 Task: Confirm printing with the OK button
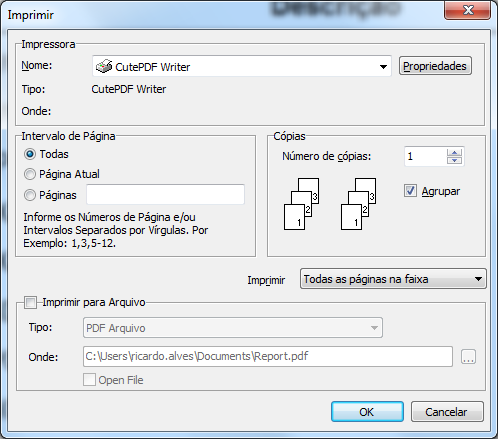(x=367, y=412)
